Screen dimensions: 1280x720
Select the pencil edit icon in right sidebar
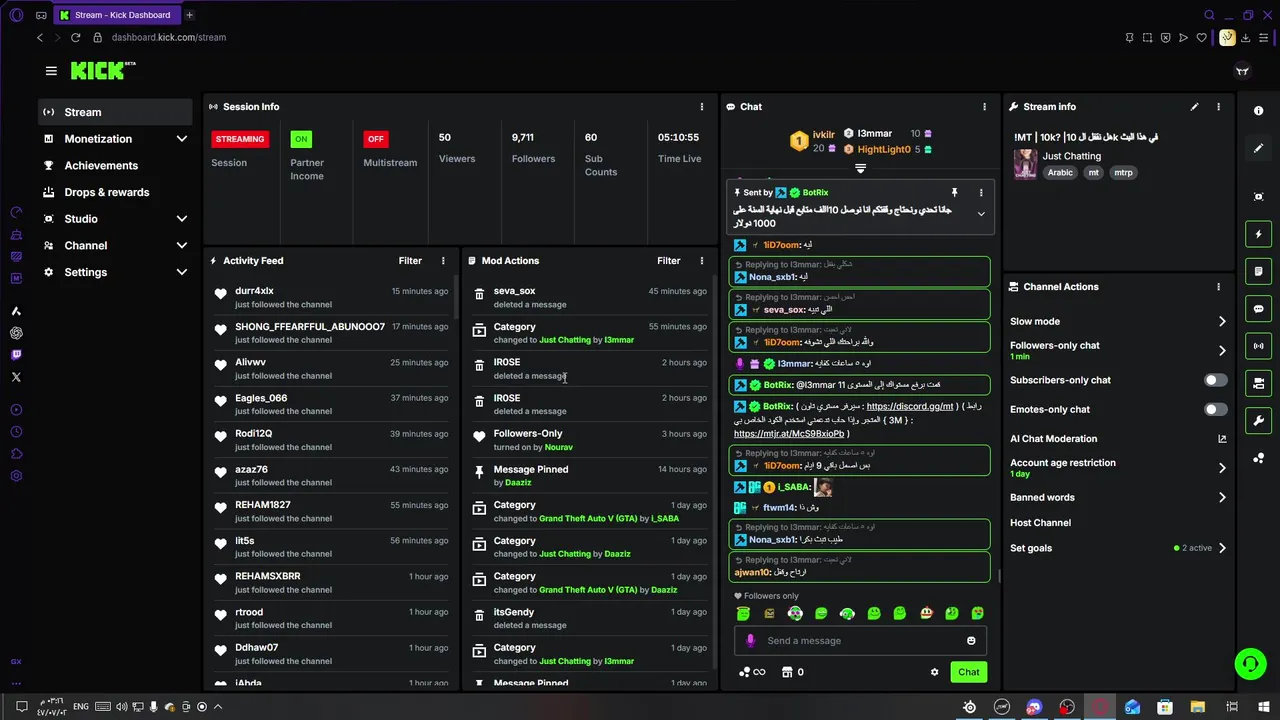tap(1259, 148)
